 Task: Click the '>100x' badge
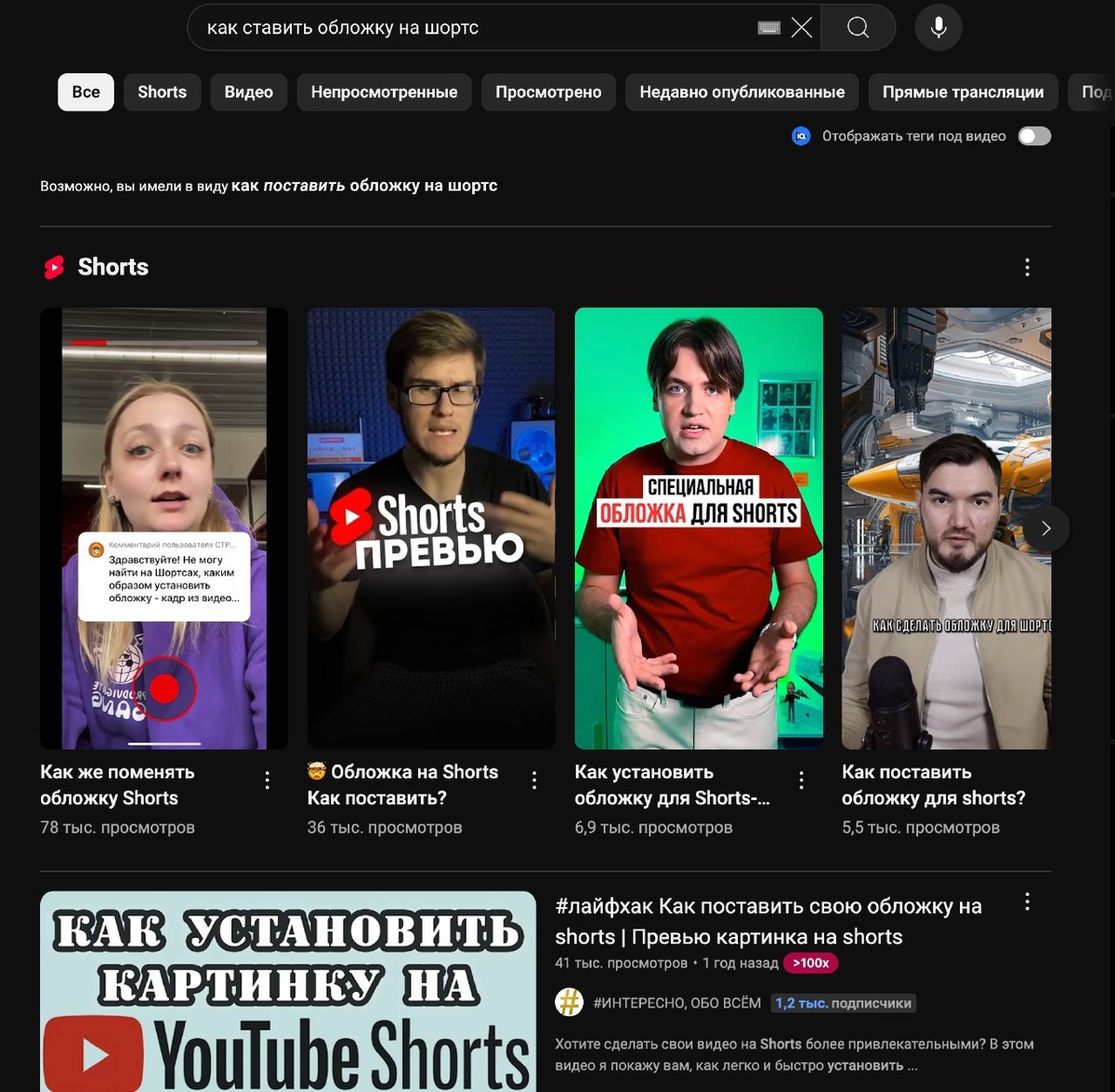click(x=811, y=963)
